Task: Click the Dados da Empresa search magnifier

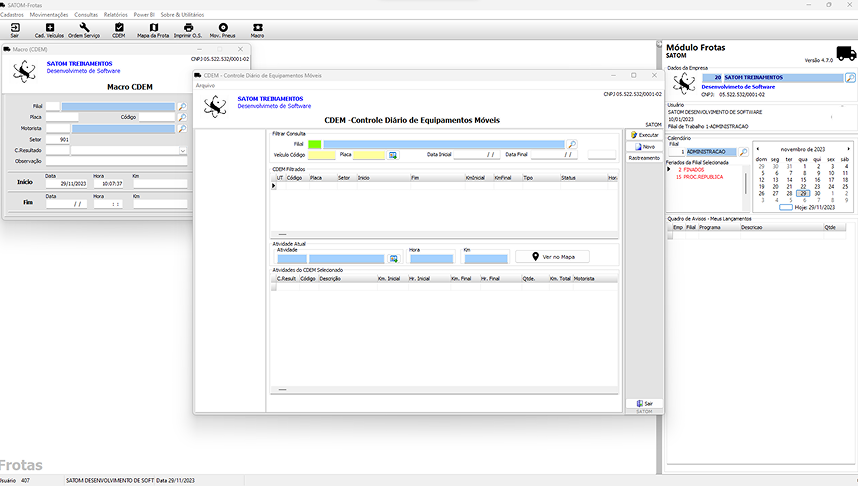Action: click(850, 77)
